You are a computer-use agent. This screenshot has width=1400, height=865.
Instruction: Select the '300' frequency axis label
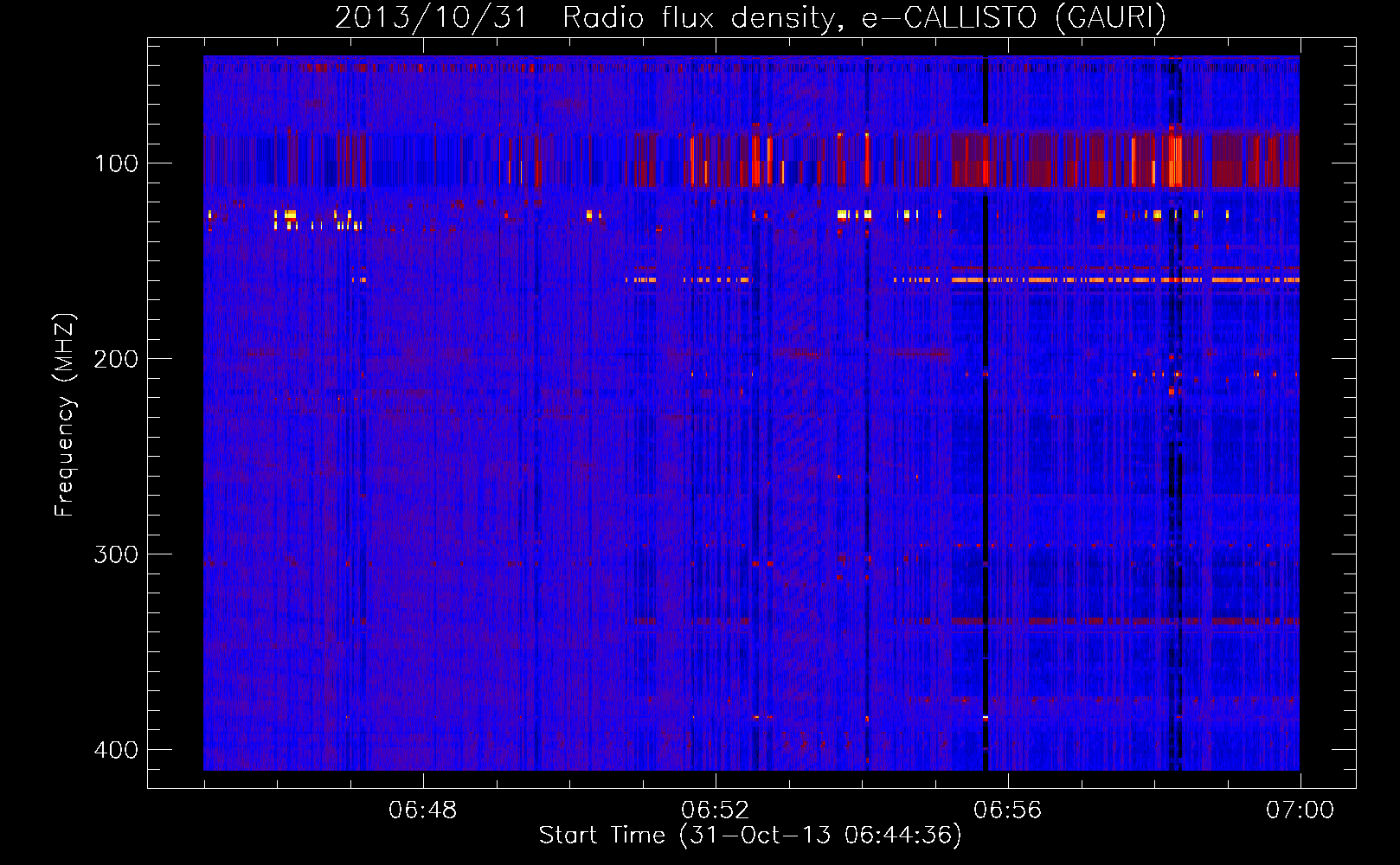coord(116,554)
